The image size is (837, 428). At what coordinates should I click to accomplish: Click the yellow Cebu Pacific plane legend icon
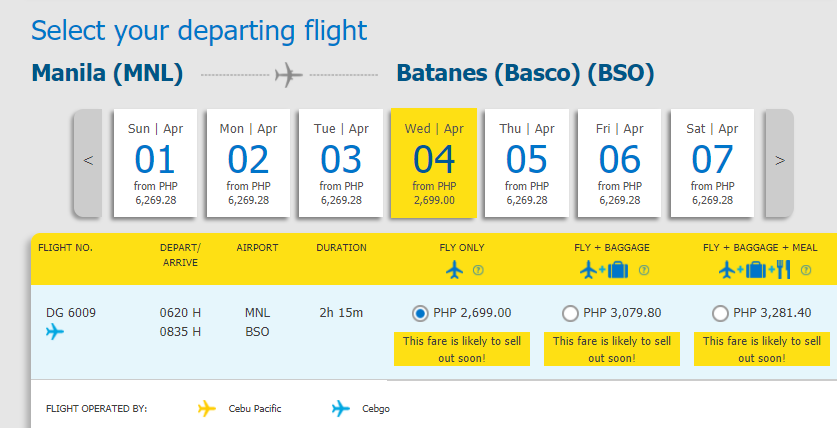pyautogui.click(x=207, y=408)
